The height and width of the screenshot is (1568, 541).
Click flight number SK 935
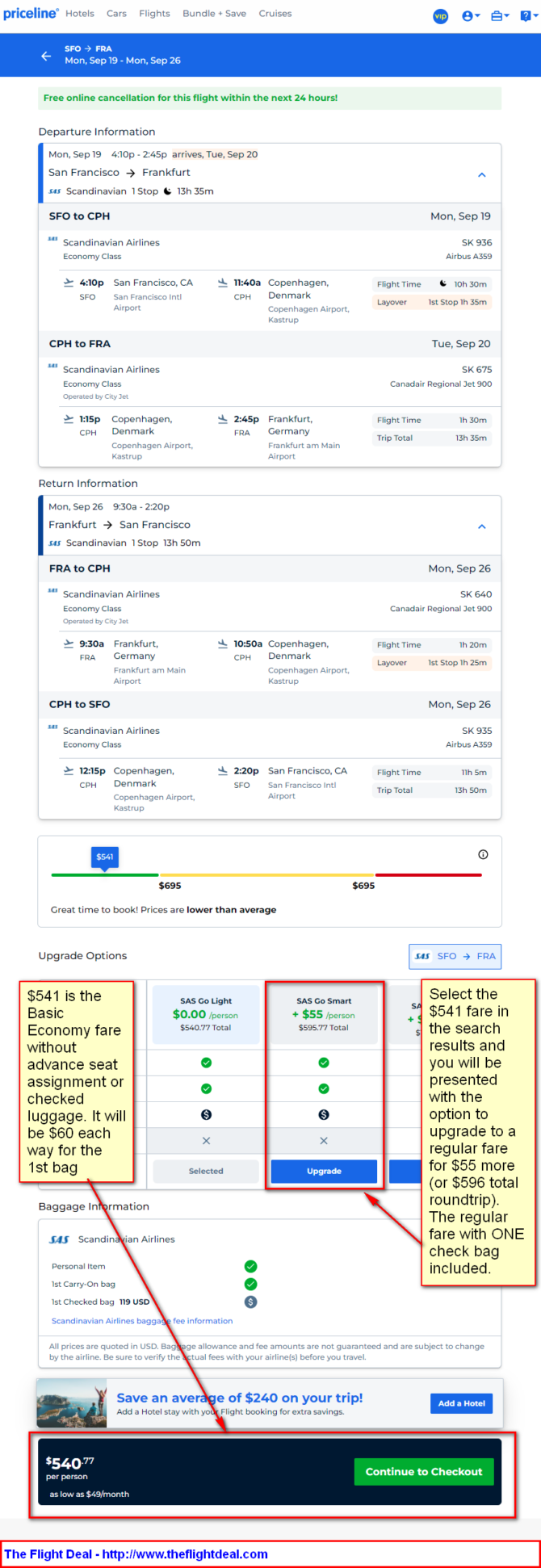[x=476, y=731]
